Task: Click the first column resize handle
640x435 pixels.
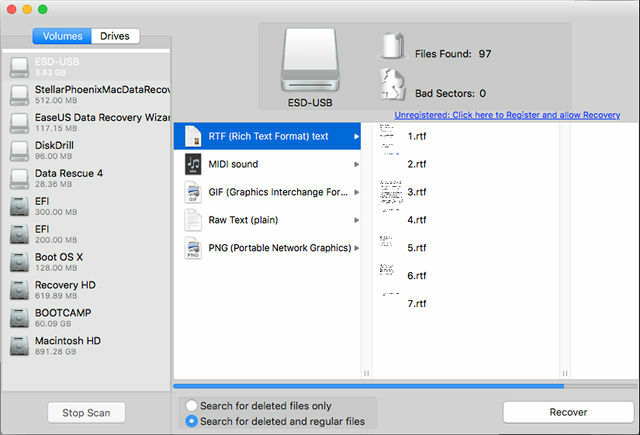Action: tap(366, 373)
